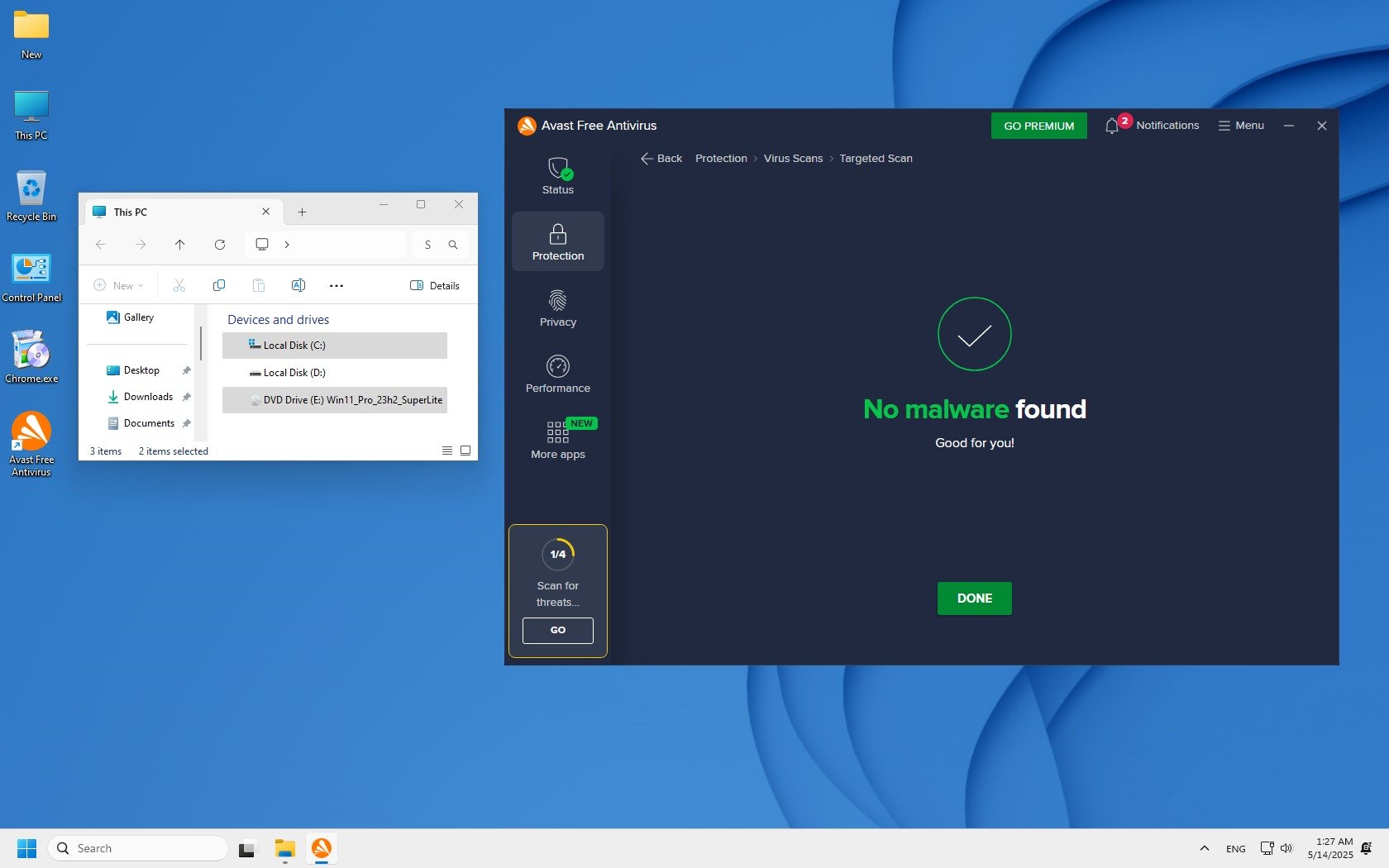1389x868 pixels.
Task: Click the Targeted Scan breadcrumb
Action: [x=876, y=159]
